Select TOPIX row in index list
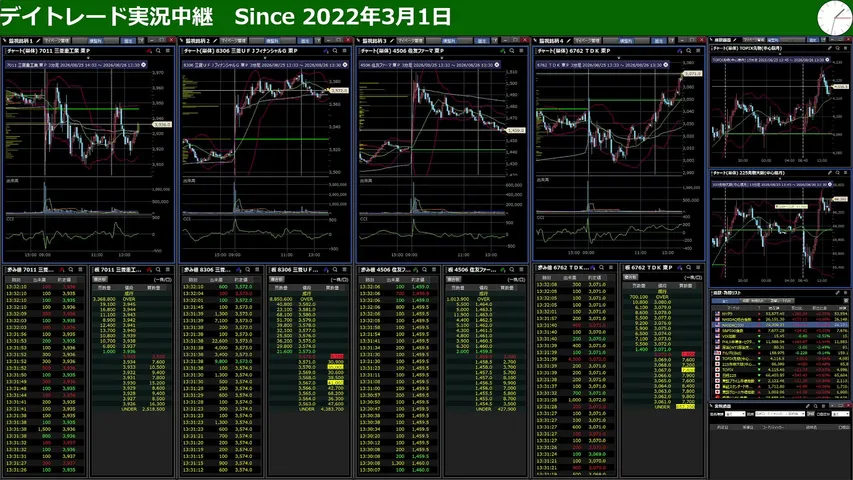853x480 pixels. coord(780,370)
